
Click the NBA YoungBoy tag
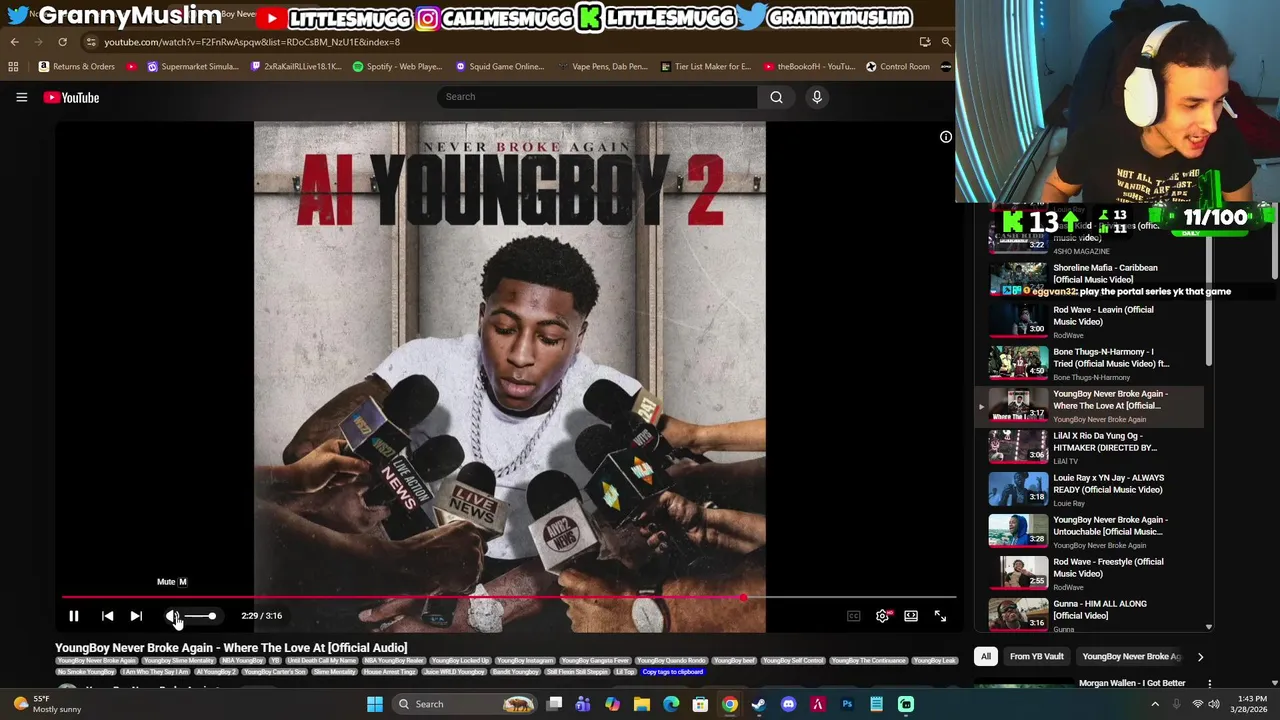click(243, 661)
